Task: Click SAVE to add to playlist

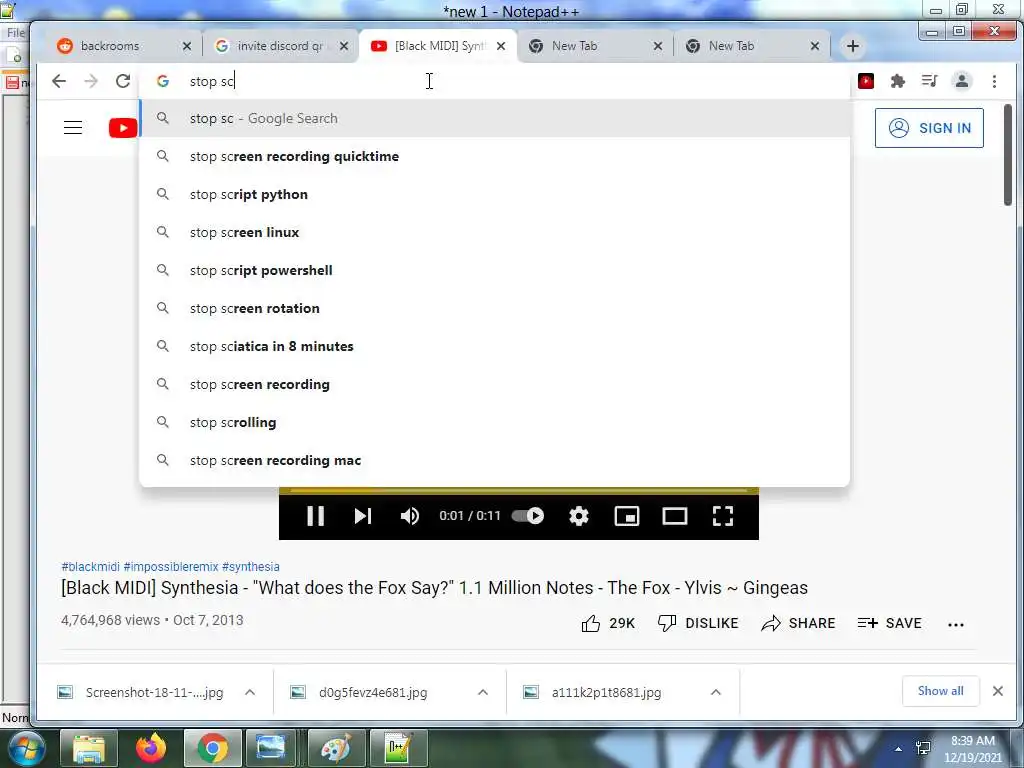Action: [889, 624]
